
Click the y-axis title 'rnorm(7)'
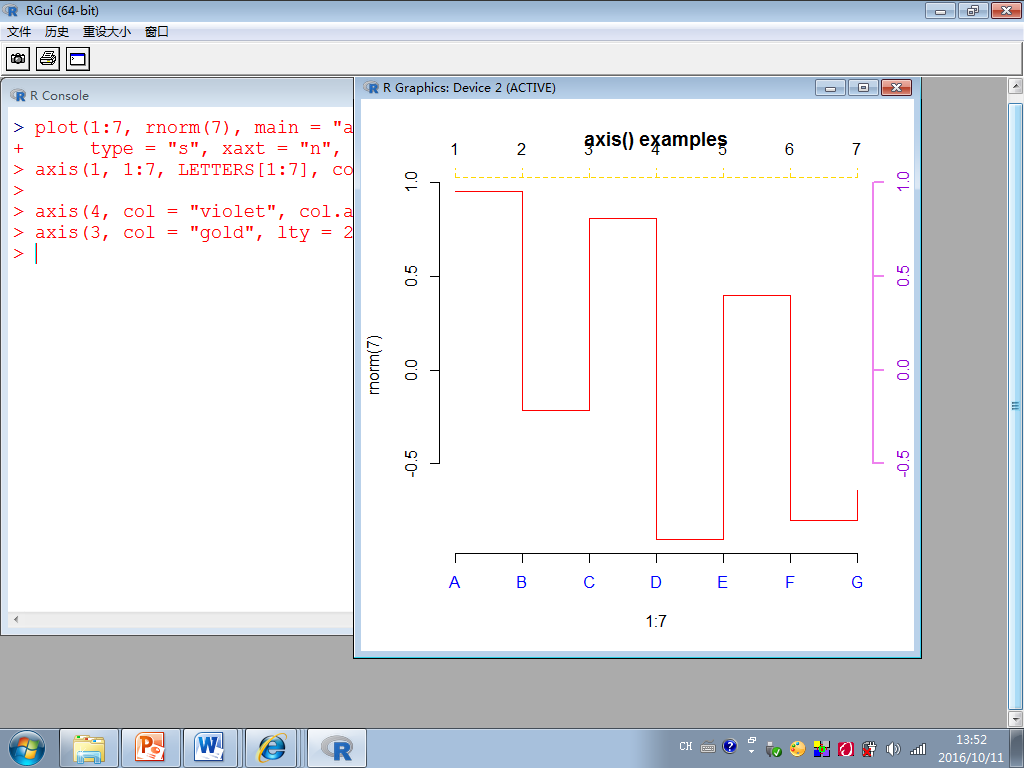click(374, 365)
